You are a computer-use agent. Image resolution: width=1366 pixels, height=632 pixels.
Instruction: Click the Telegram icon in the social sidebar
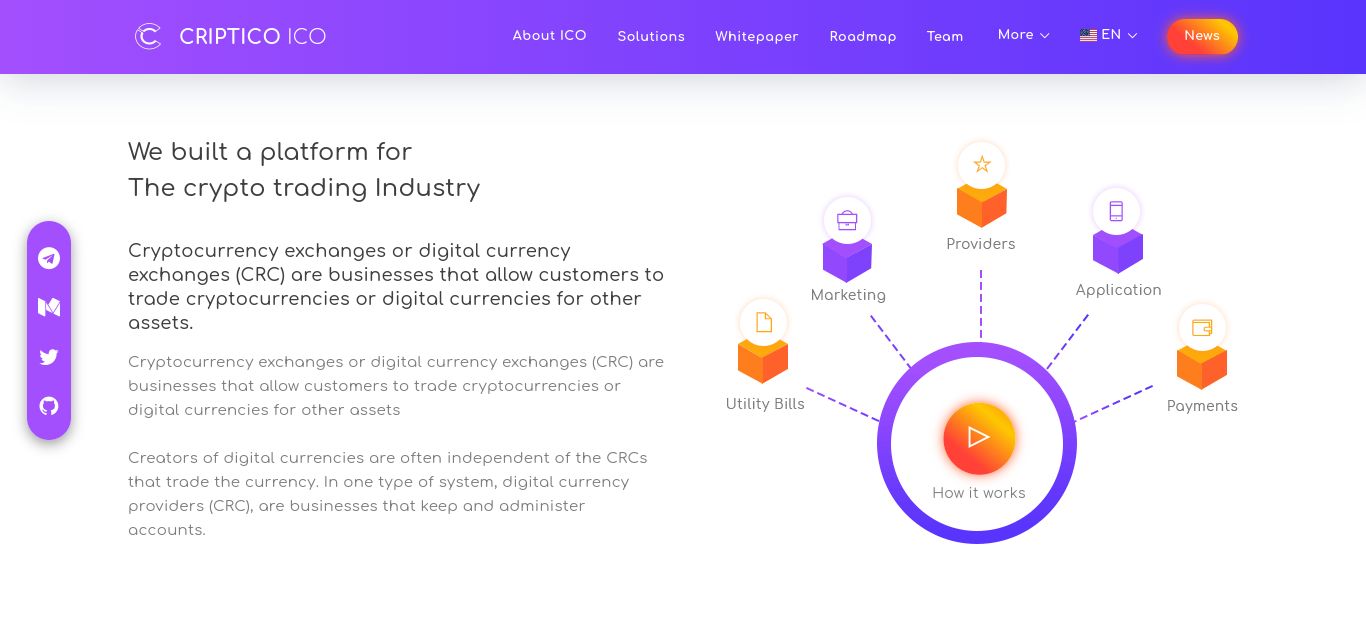coord(49,258)
